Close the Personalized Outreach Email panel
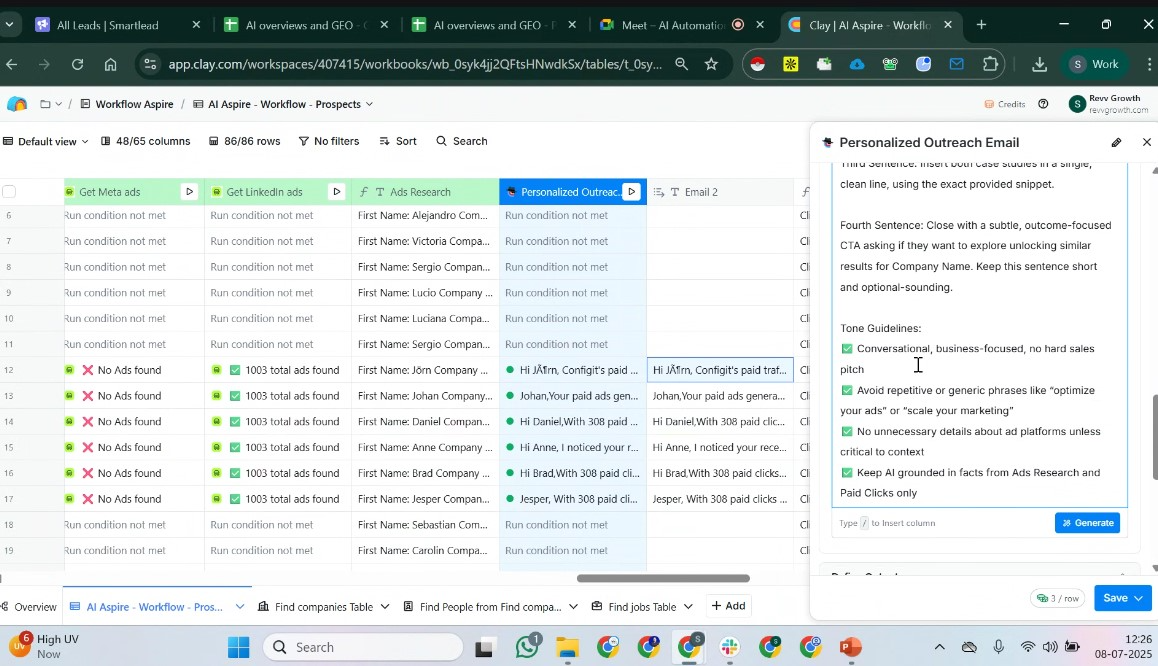 click(1146, 142)
